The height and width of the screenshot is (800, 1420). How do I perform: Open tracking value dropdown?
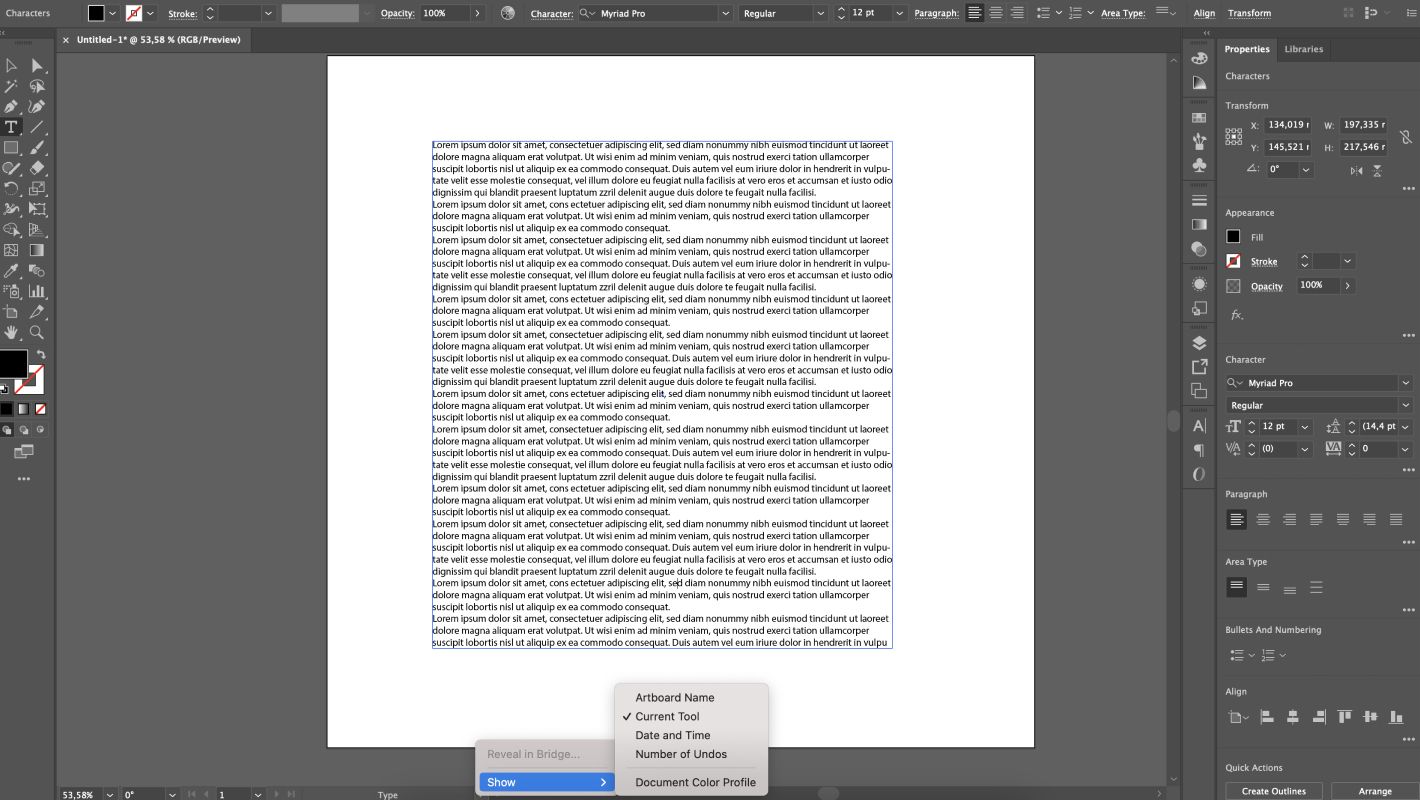(1405, 450)
